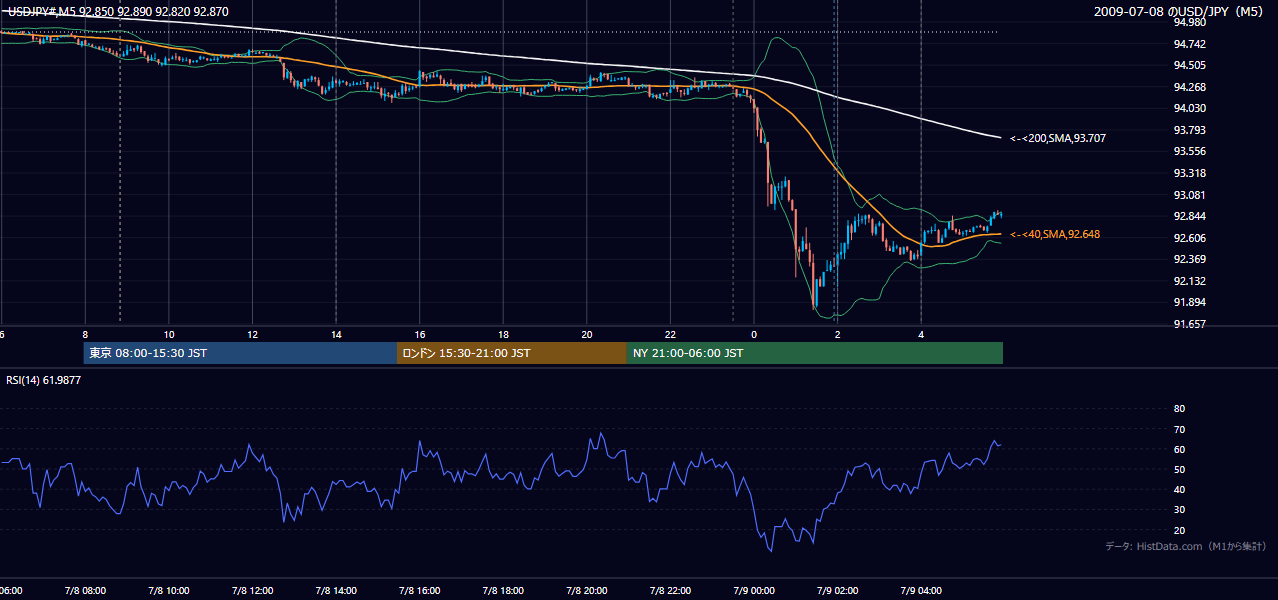Click hour tick 22 under the price chart
Screen dimensions: 1278x600
[x=670, y=335]
